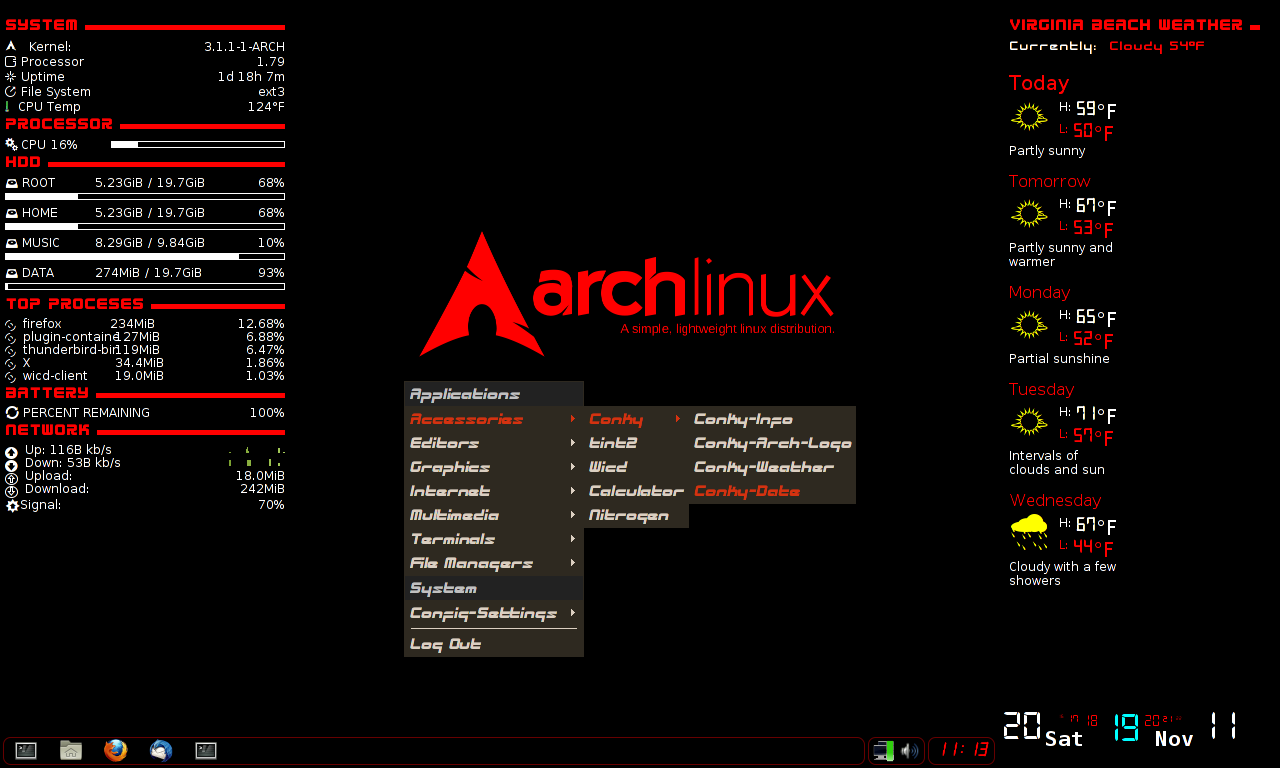Click Tuesday's sun weather icon
The height and width of the screenshot is (768, 1280).
(x=1029, y=421)
